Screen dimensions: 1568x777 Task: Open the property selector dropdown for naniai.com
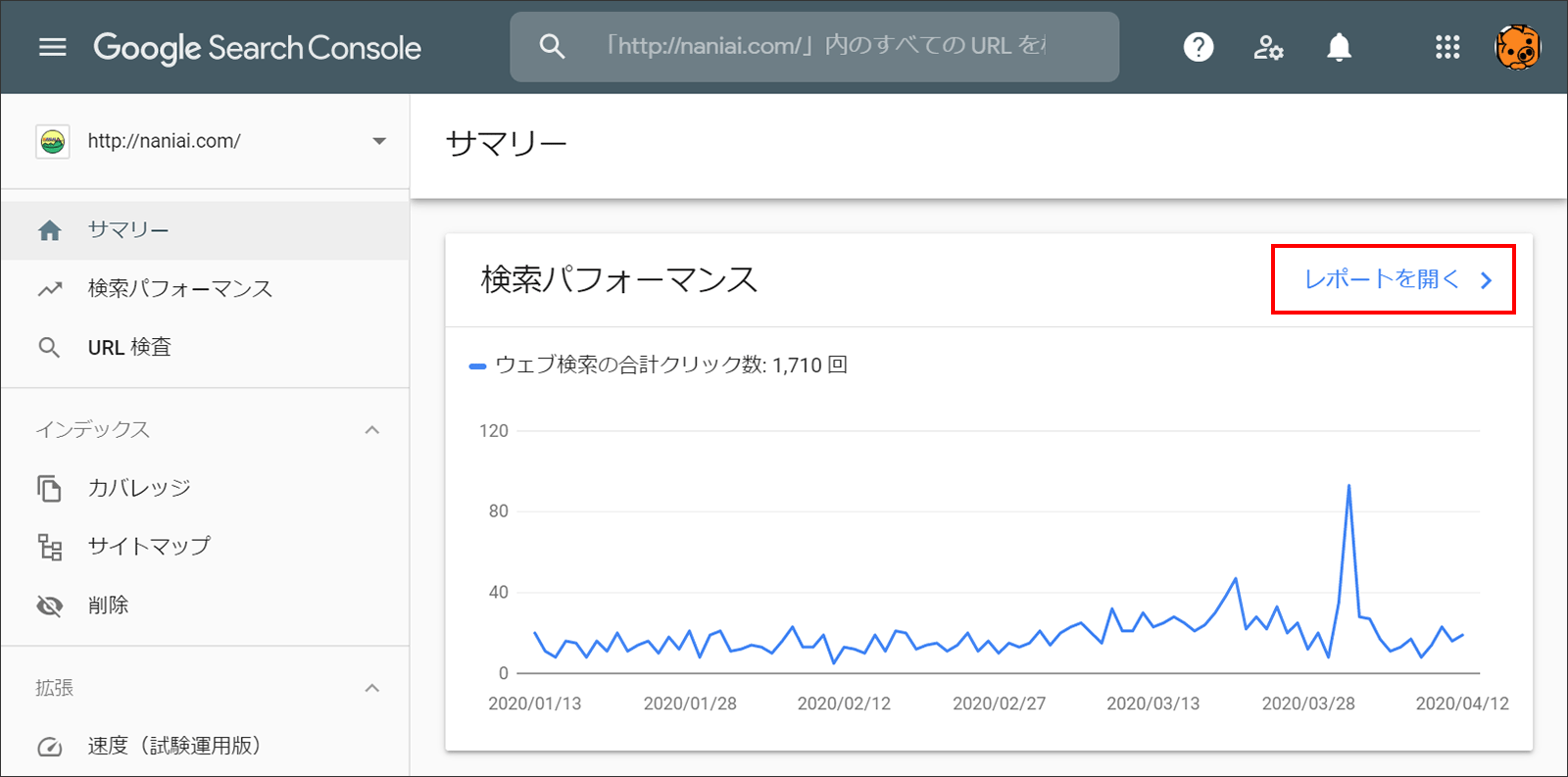[378, 141]
